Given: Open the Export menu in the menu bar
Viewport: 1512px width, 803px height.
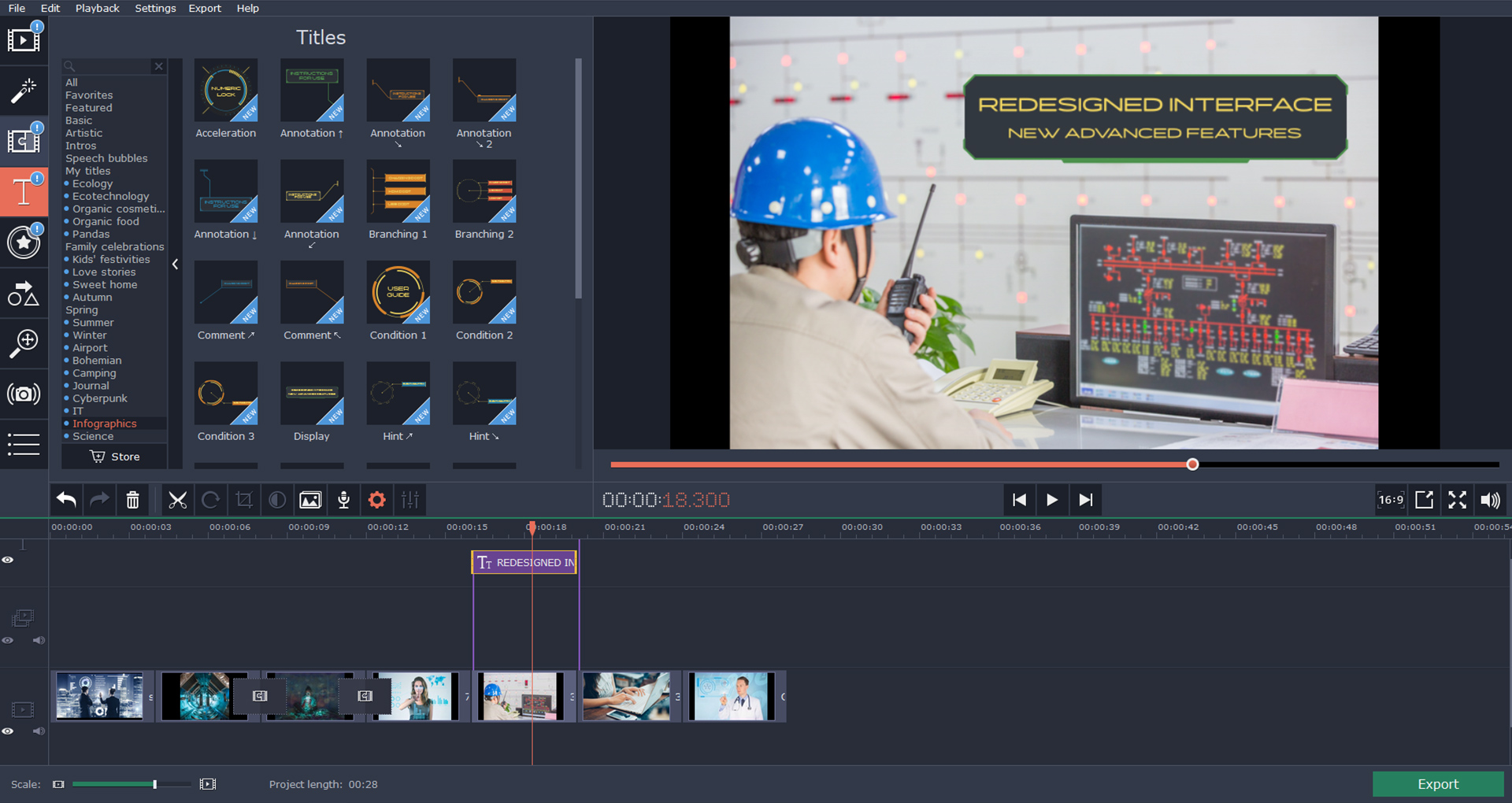Looking at the screenshot, I should coord(204,8).
